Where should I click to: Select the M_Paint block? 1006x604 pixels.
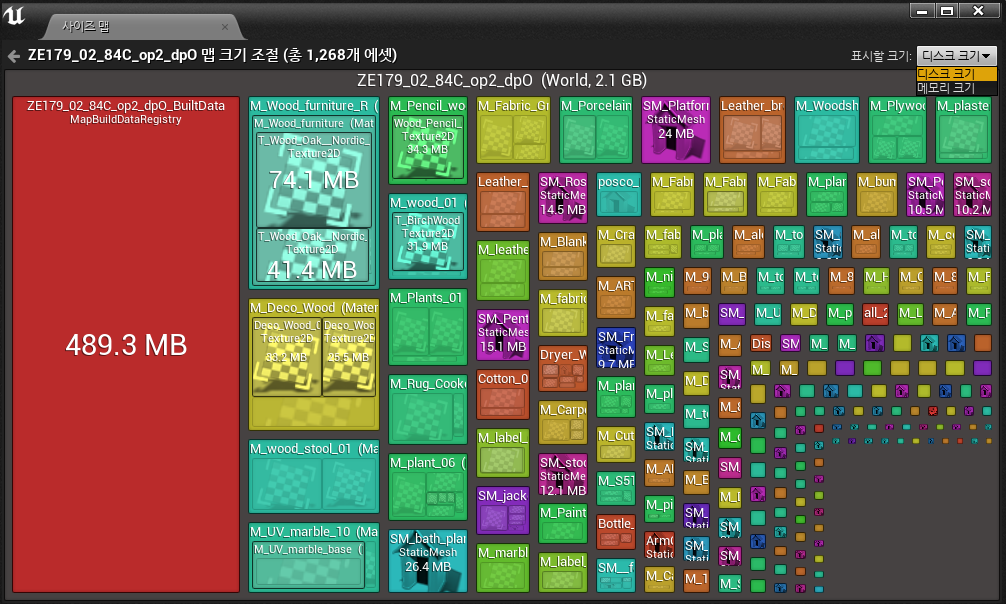pos(563,524)
